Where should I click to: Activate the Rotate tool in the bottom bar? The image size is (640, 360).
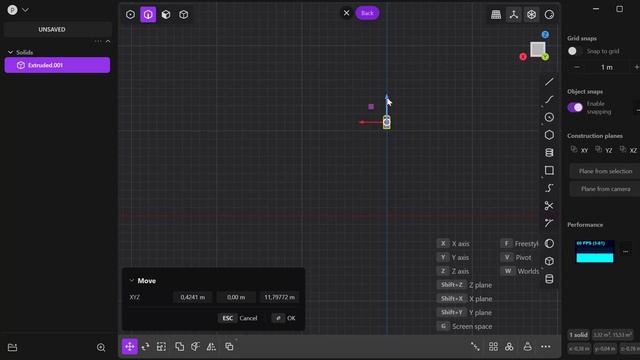click(x=145, y=347)
